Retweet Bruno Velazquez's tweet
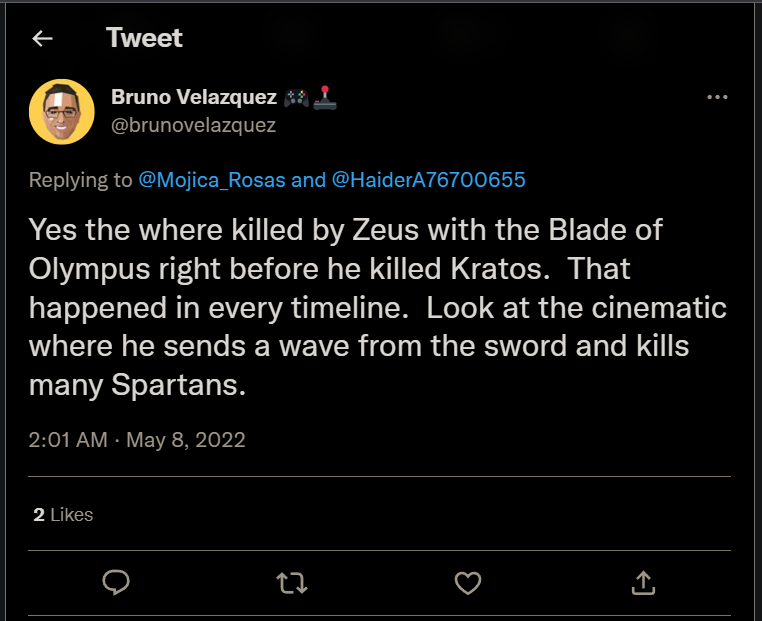Image resolution: width=762 pixels, height=621 pixels. [291, 581]
